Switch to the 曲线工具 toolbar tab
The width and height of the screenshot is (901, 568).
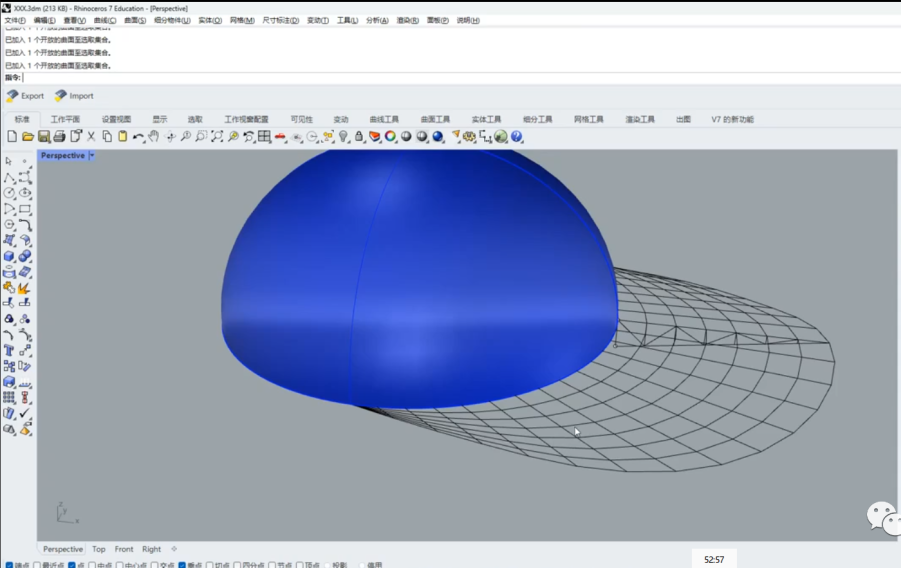(x=384, y=119)
